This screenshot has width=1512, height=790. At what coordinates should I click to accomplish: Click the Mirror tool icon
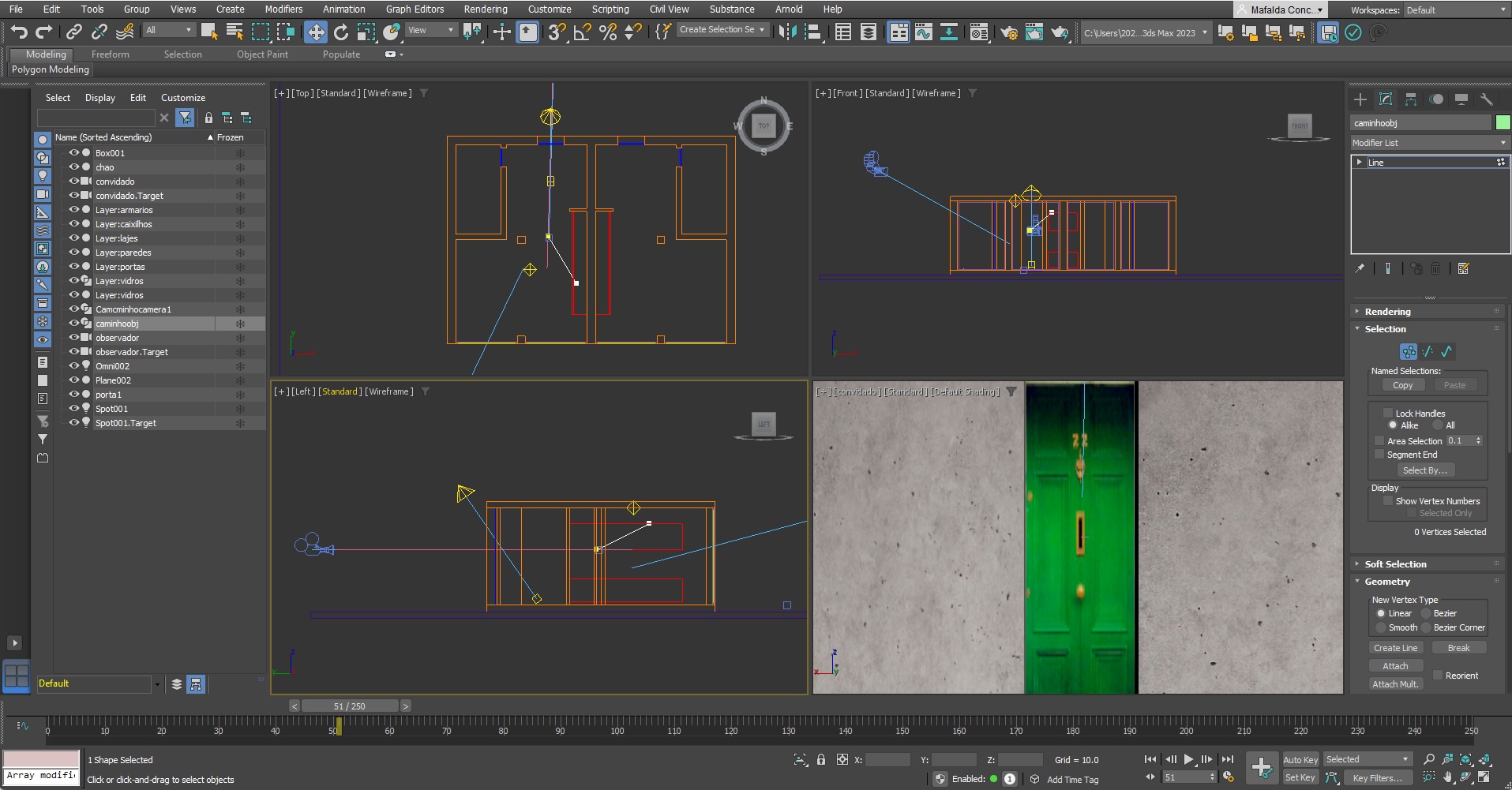787,32
